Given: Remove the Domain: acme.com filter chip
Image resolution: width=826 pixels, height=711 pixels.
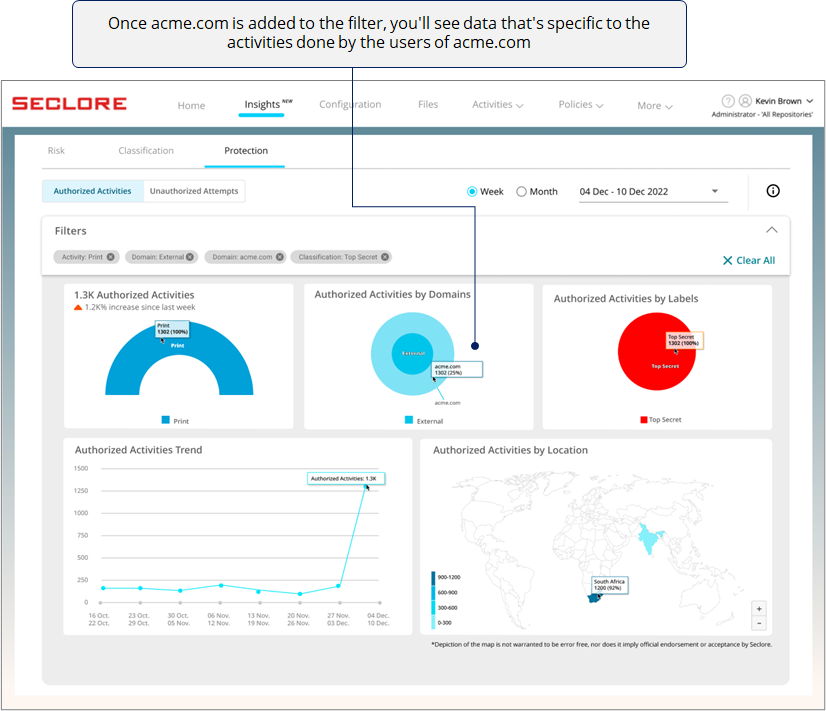Looking at the screenshot, I should (x=280, y=257).
